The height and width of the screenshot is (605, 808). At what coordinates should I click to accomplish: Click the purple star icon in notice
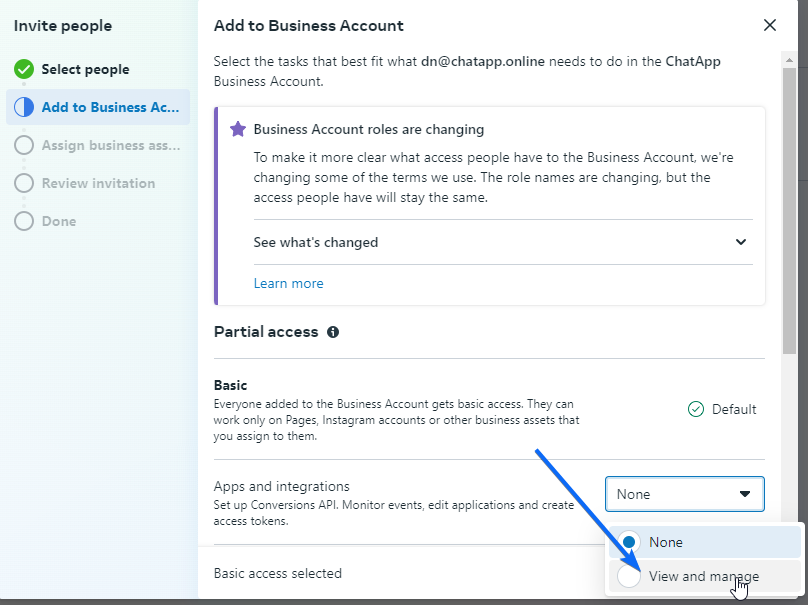pos(238,129)
